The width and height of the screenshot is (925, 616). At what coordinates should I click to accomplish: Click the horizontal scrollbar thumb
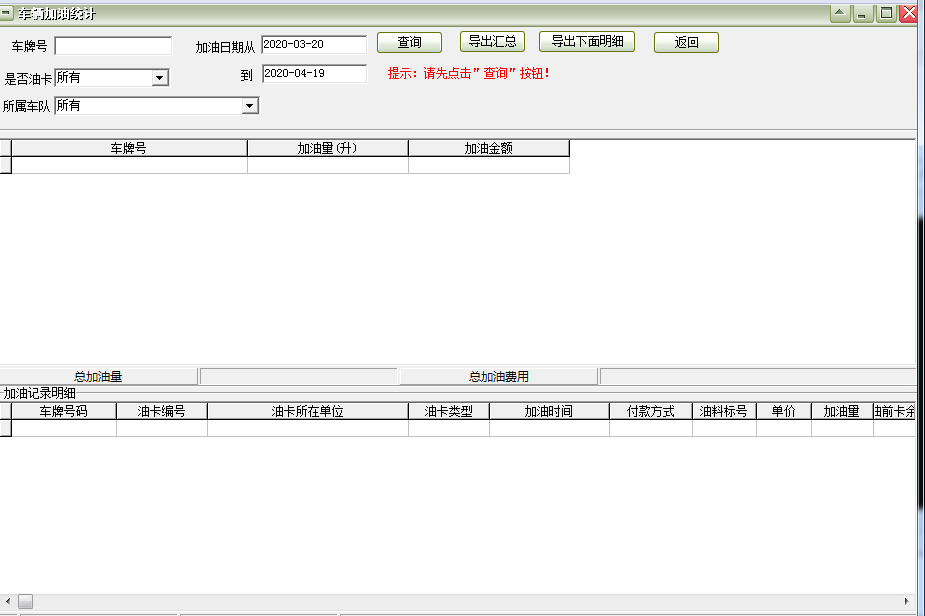click(x=25, y=601)
